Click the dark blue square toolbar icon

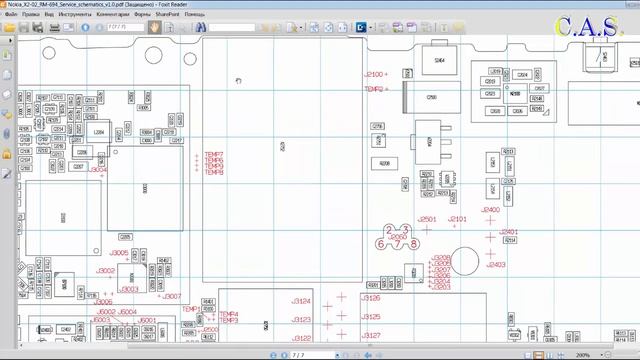361,27
